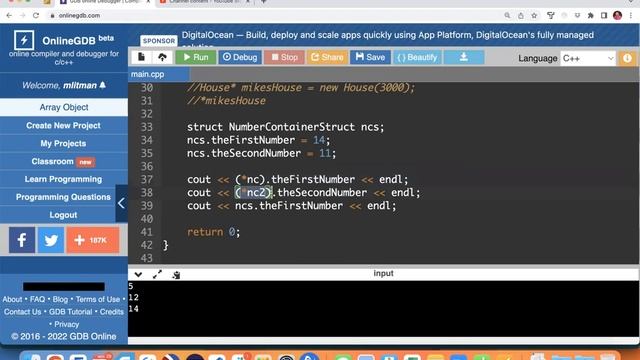
Task: Bookmark this page with the star icon
Action: 534,16
